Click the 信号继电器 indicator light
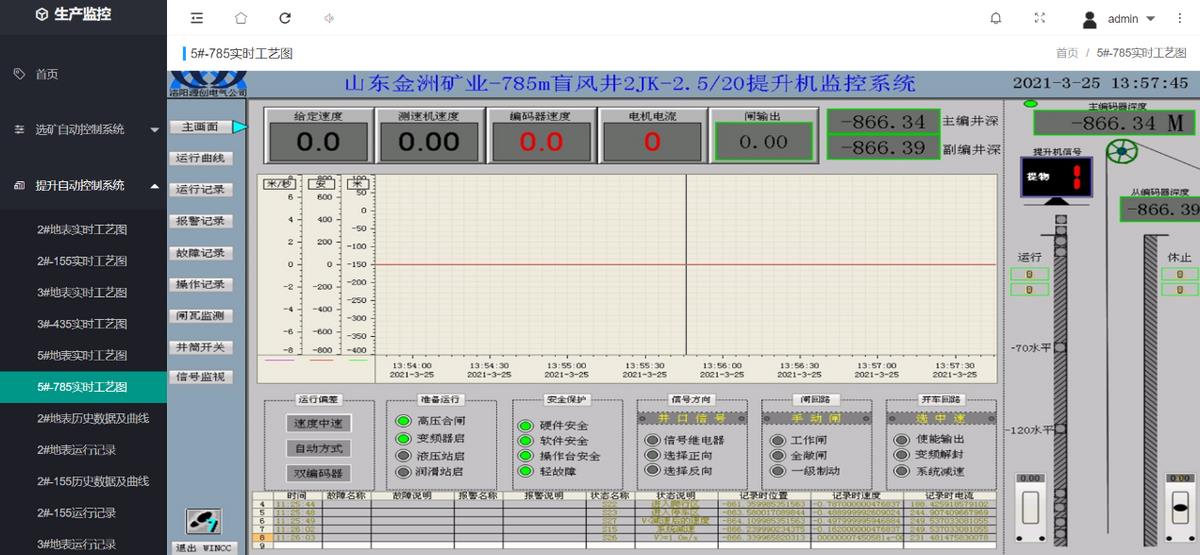The image size is (1200, 555). pos(651,440)
